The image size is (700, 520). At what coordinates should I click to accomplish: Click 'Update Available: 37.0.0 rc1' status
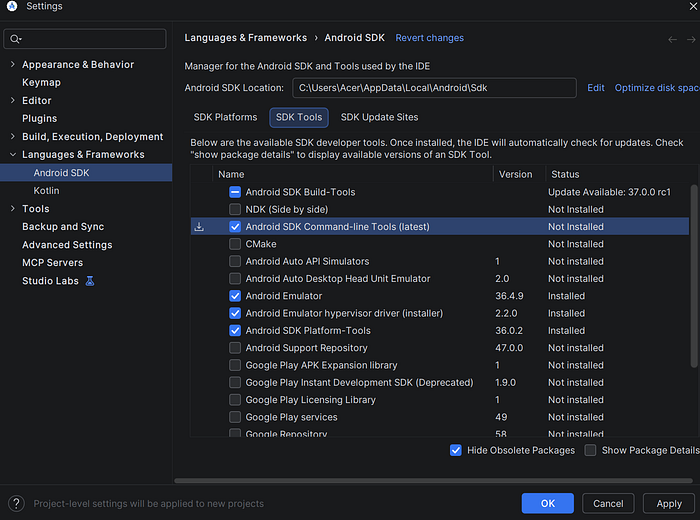[609, 192]
